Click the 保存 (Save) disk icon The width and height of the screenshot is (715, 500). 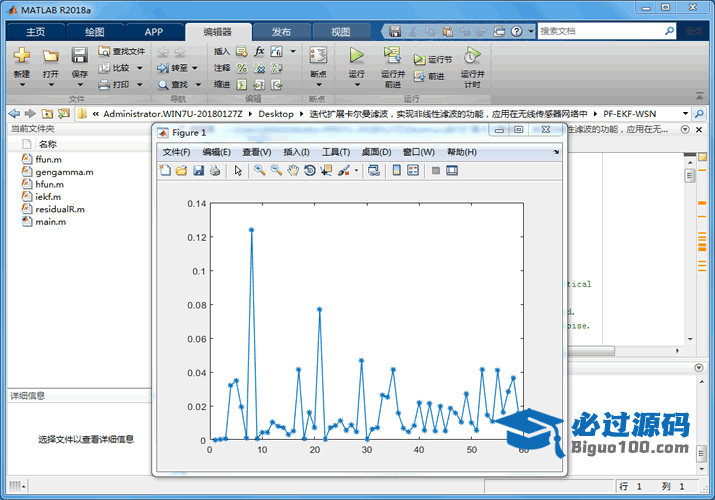pyautogui.click(x=79, y=56)
